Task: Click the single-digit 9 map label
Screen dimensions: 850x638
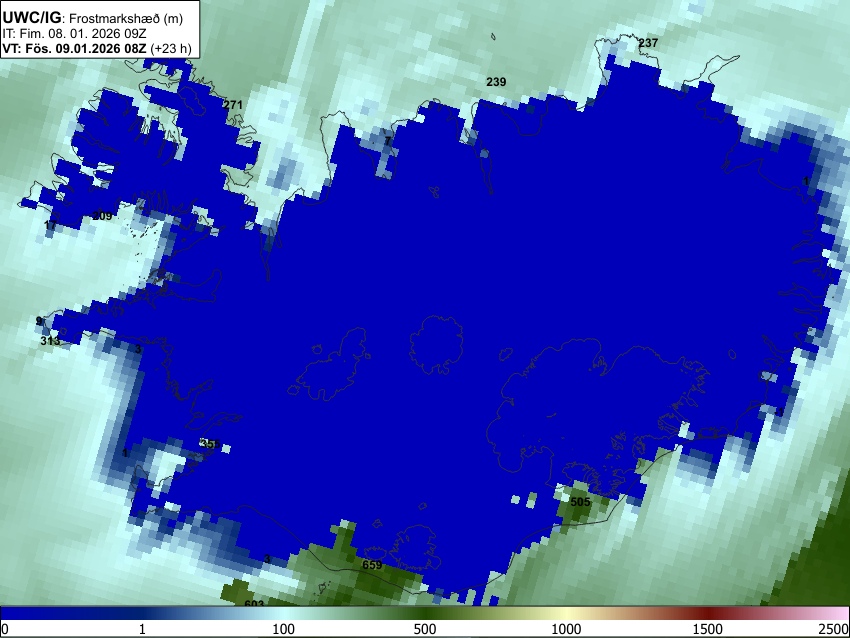Action: click(38, 321)
